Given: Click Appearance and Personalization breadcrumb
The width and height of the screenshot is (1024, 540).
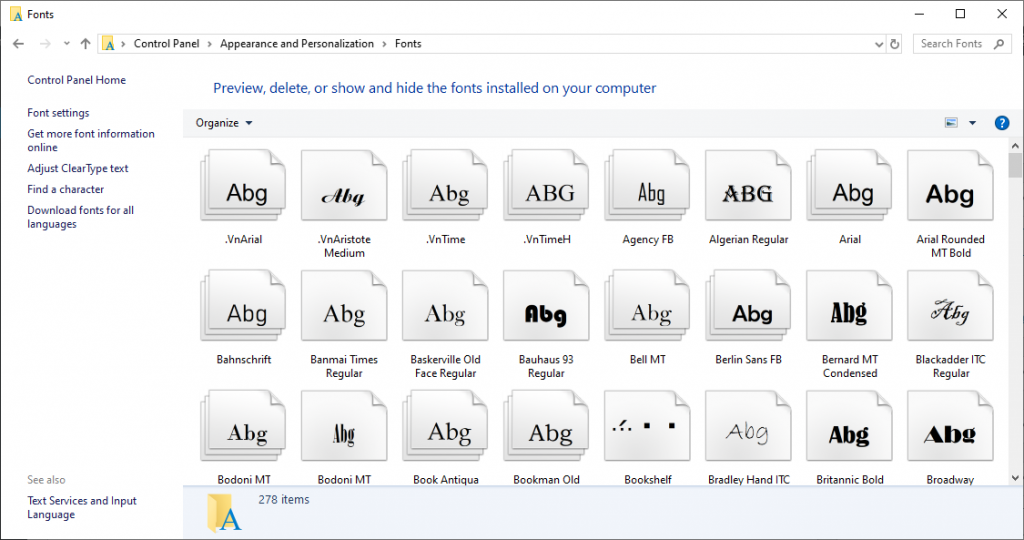Looking at the screenshot, I should [x=297, y=44].
